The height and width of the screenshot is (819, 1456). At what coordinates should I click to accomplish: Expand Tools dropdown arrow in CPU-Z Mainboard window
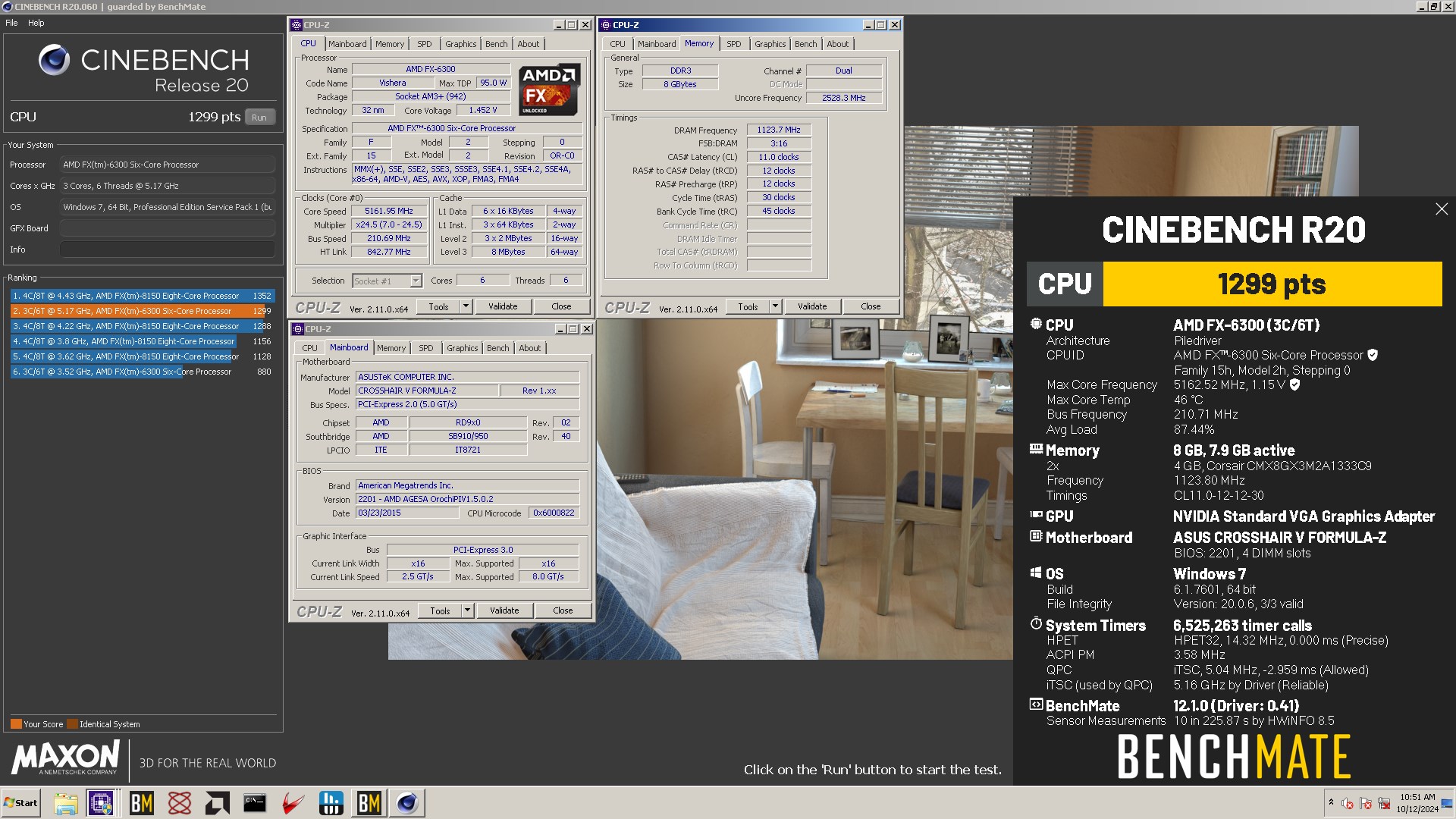coord(467,610)
